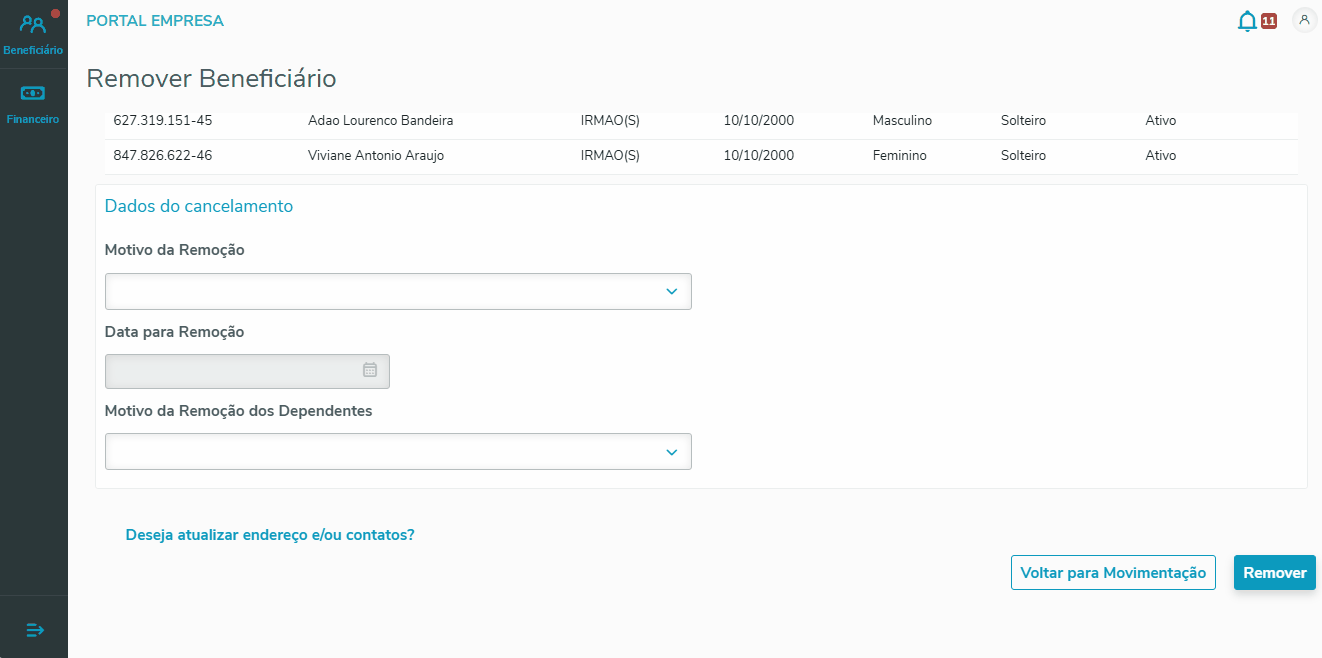Open the Beneficiário sidebar section

pyautogui.click(x=33, y=34)
